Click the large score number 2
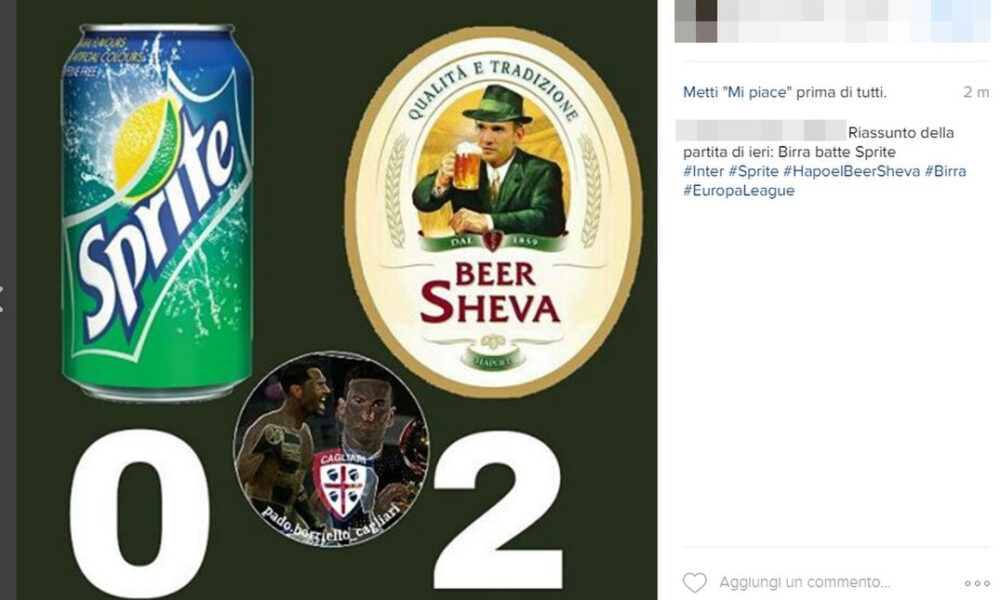Image resolution: width=1000 pixels, height=600 pixels. (x=499, y=510)
